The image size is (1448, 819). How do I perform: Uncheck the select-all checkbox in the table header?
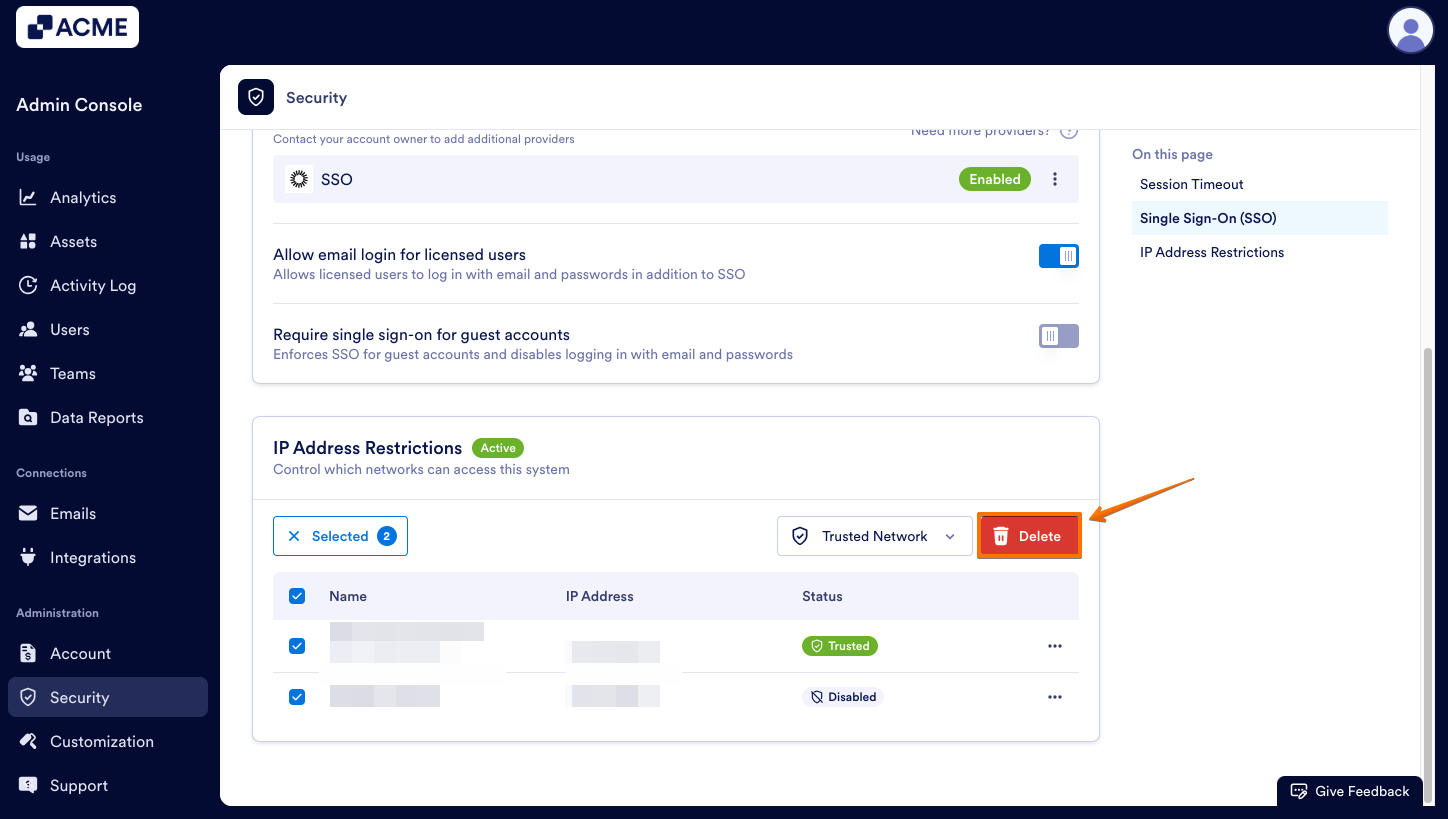pos(297,595)
